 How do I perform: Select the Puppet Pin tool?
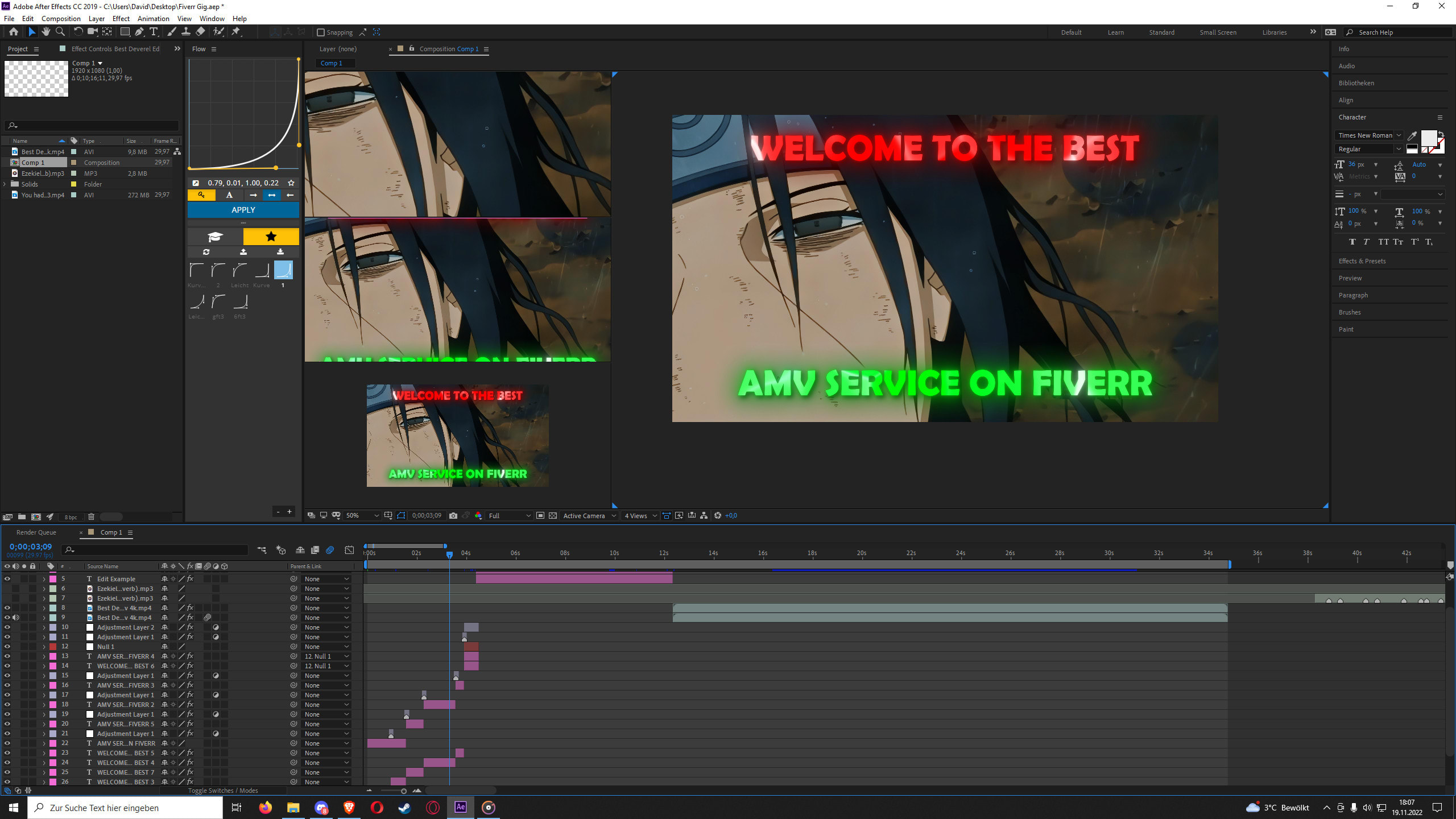pyautogui.click(x=236, y=32)
